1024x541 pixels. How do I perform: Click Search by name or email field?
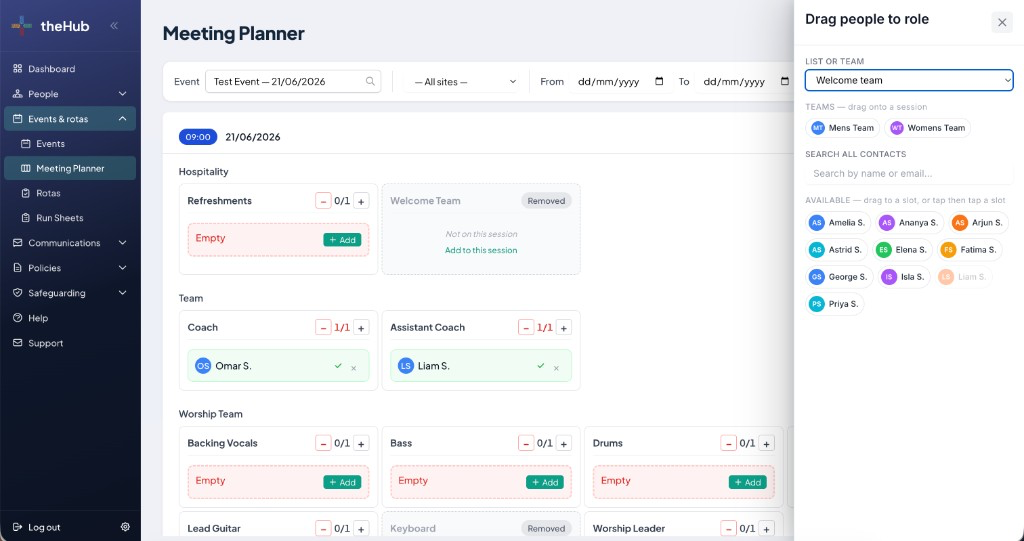pos(909,174)
